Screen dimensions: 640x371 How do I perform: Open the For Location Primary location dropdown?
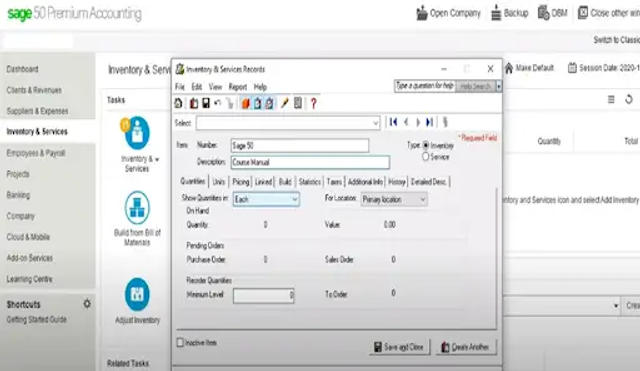pyautogui.click(x=423, y=199)
